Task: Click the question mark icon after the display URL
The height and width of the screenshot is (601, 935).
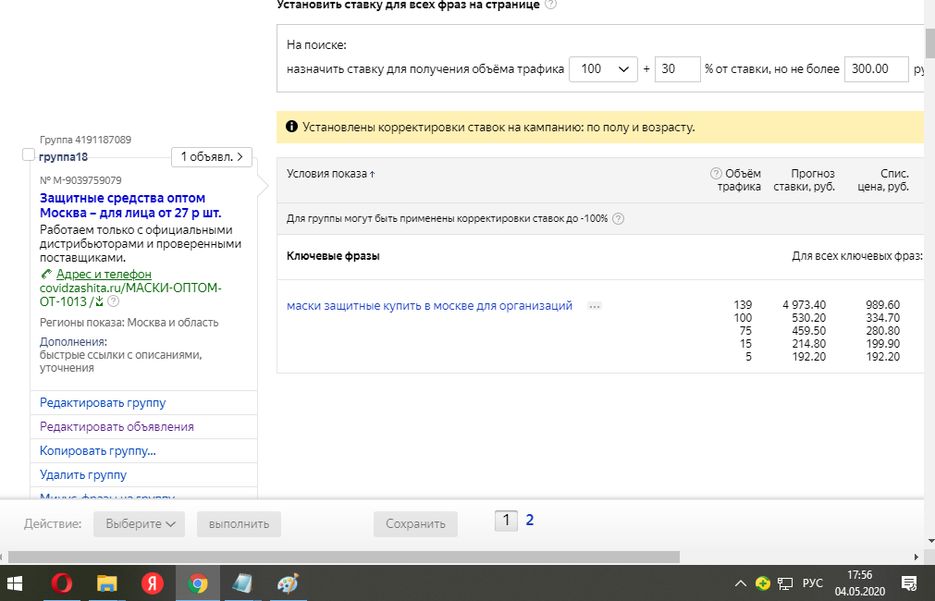Action: click(x=113, y=301)
